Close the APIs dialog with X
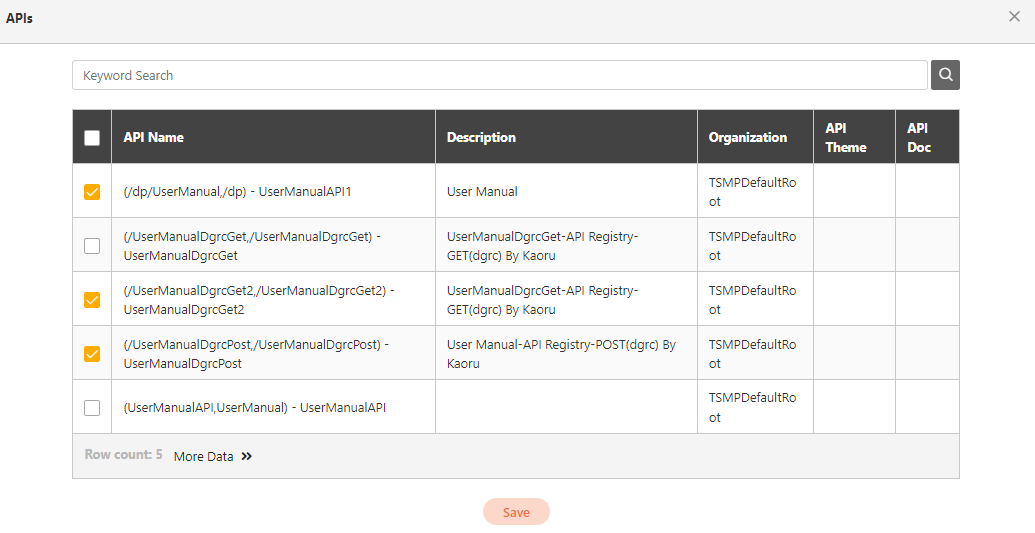Viewport: 1035px width, 533px height. (x=1014, y=16)
